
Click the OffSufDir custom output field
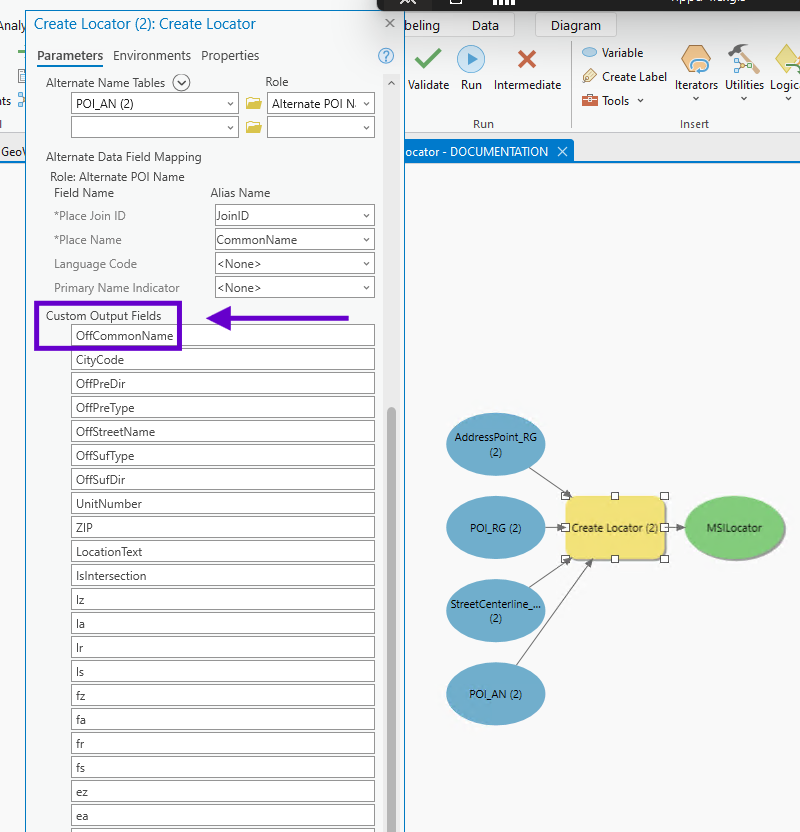pyautogui.click(x=223, y=479)
